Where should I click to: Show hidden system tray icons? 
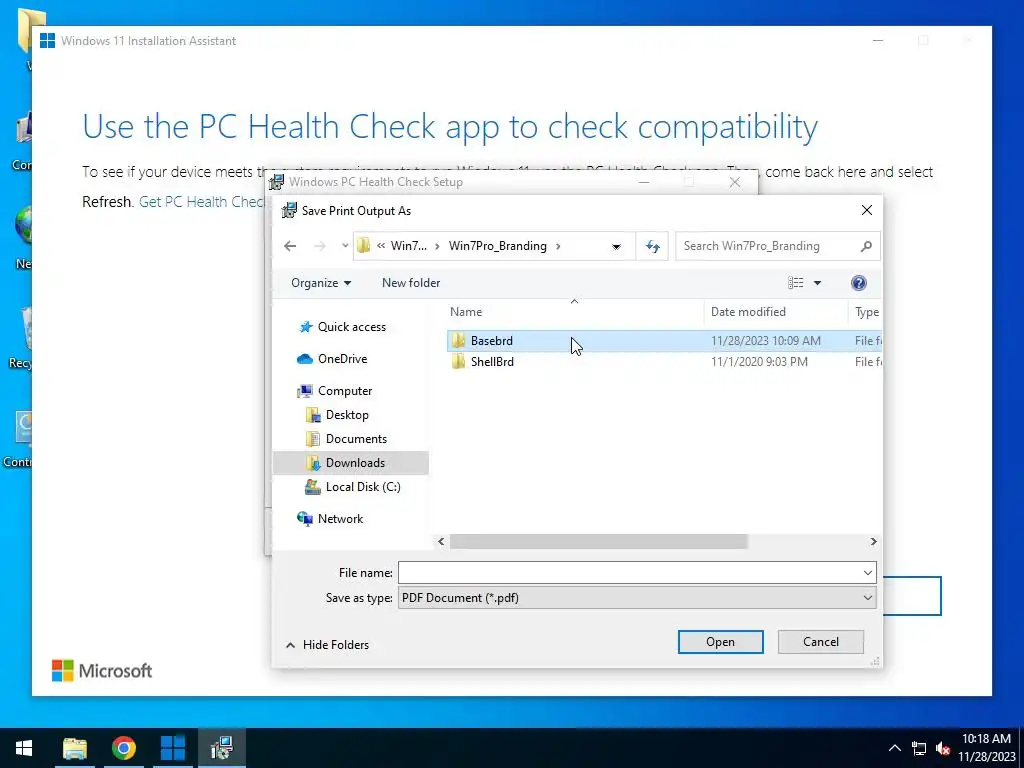tap(895, 748)
